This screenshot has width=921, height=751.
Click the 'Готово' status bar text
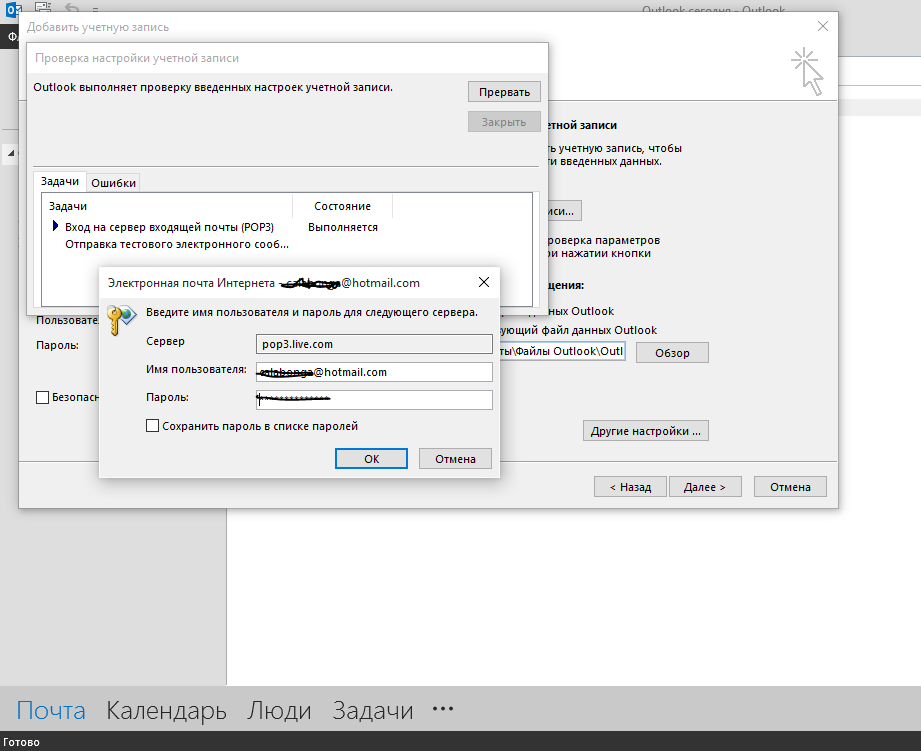pos(21,742)
